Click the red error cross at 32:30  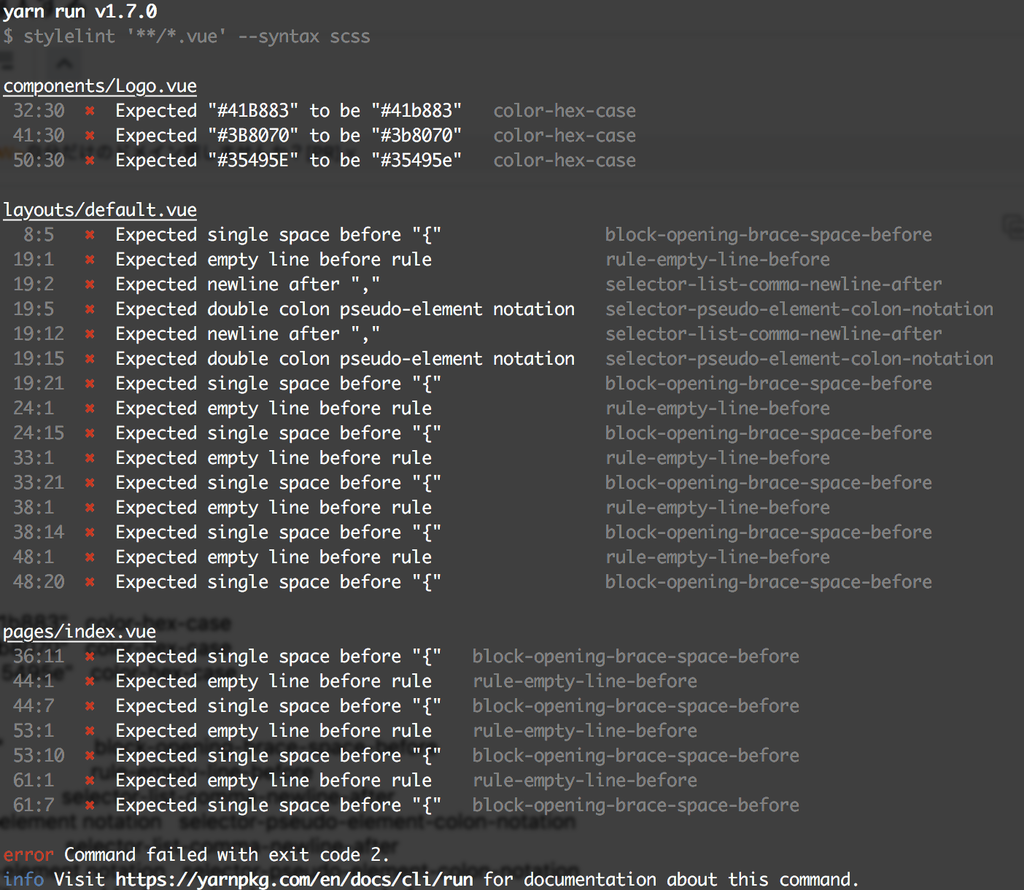point(89,112)
